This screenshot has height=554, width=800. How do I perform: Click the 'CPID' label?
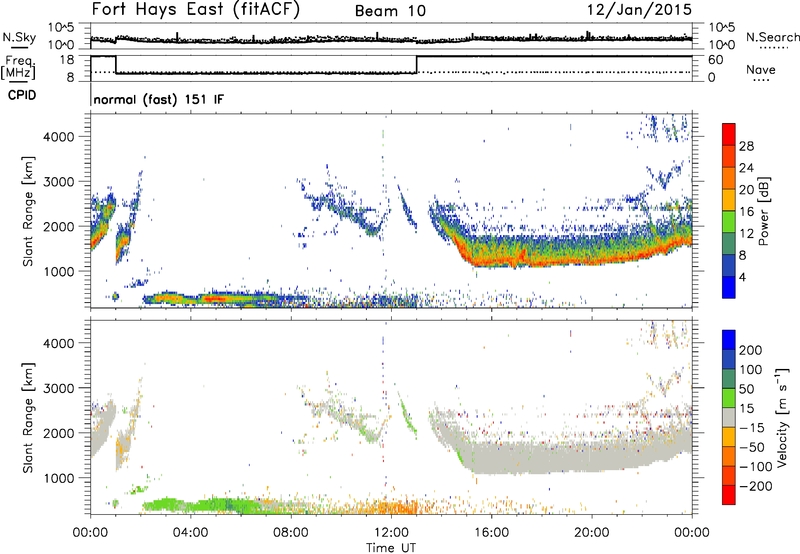click(x=22, y=95)
